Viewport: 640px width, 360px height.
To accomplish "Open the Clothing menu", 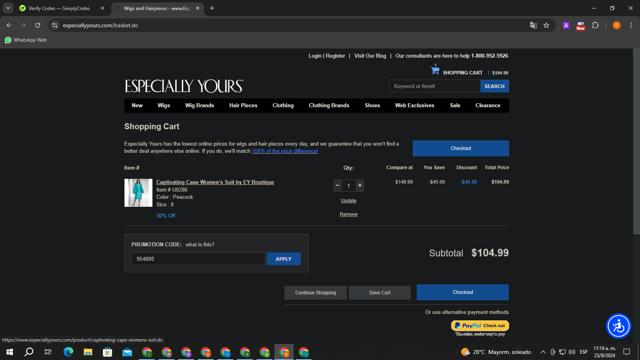I will pos(283,105).
